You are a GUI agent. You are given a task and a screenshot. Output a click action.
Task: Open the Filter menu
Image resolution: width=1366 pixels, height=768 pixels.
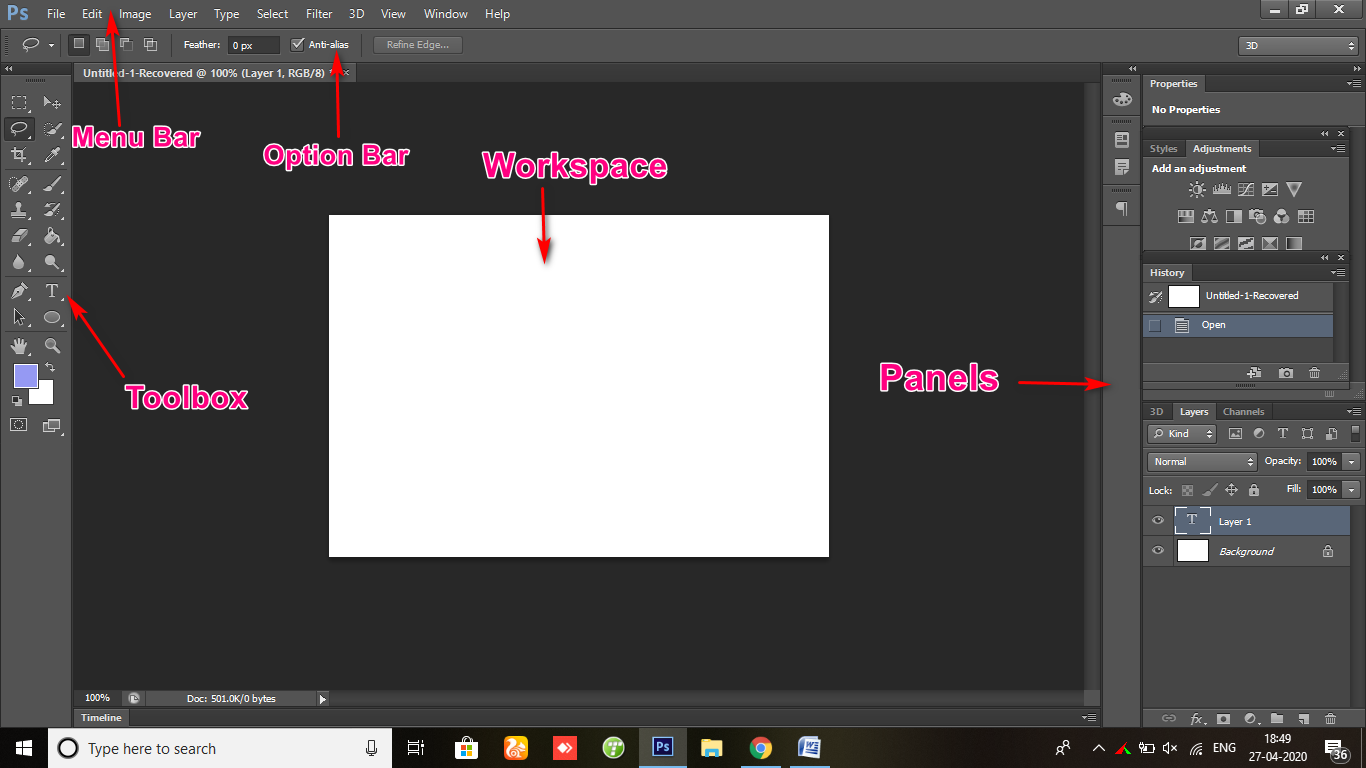tap(318, 13)
